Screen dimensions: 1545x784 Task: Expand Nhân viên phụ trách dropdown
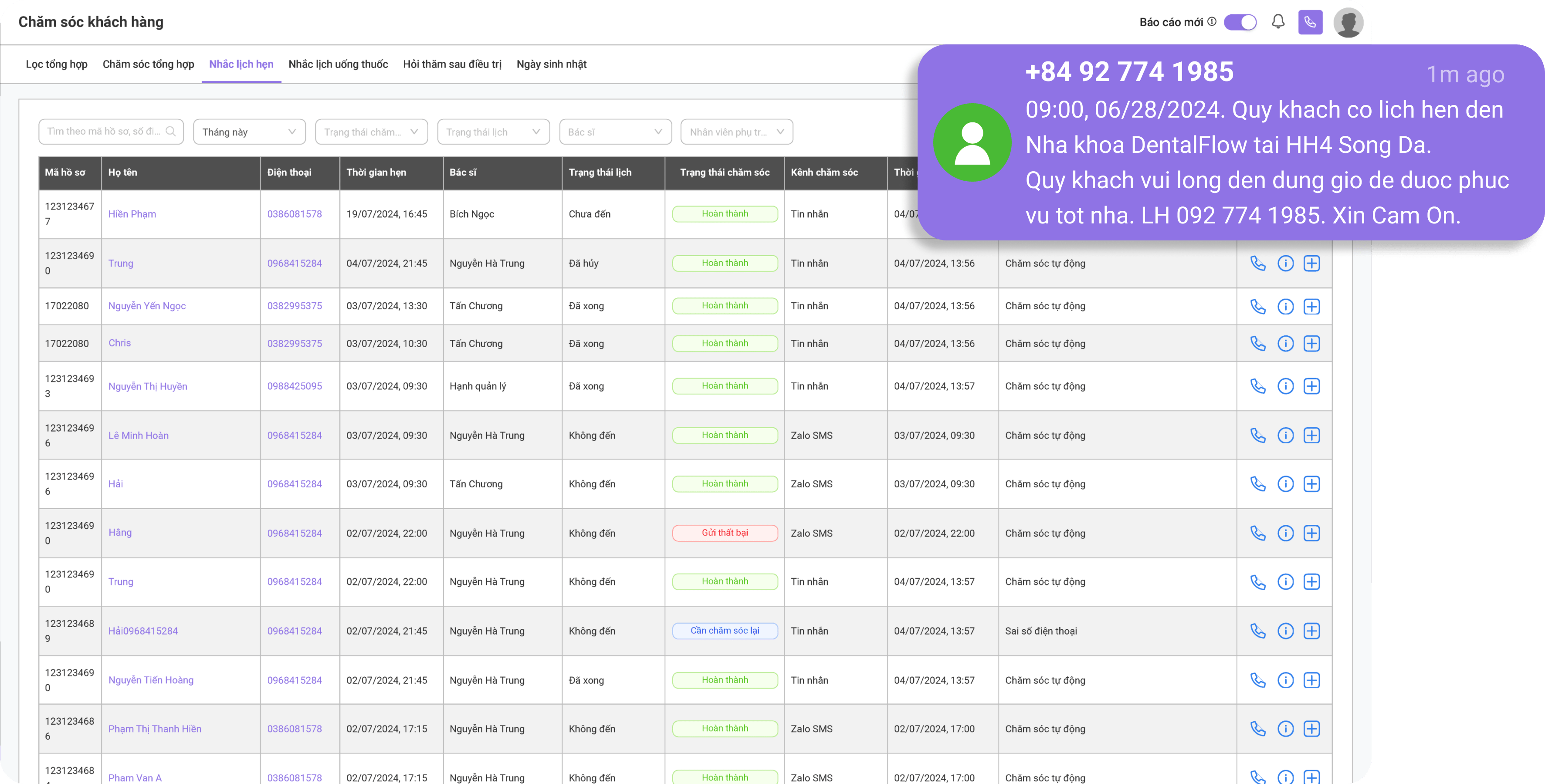(736, 132)
